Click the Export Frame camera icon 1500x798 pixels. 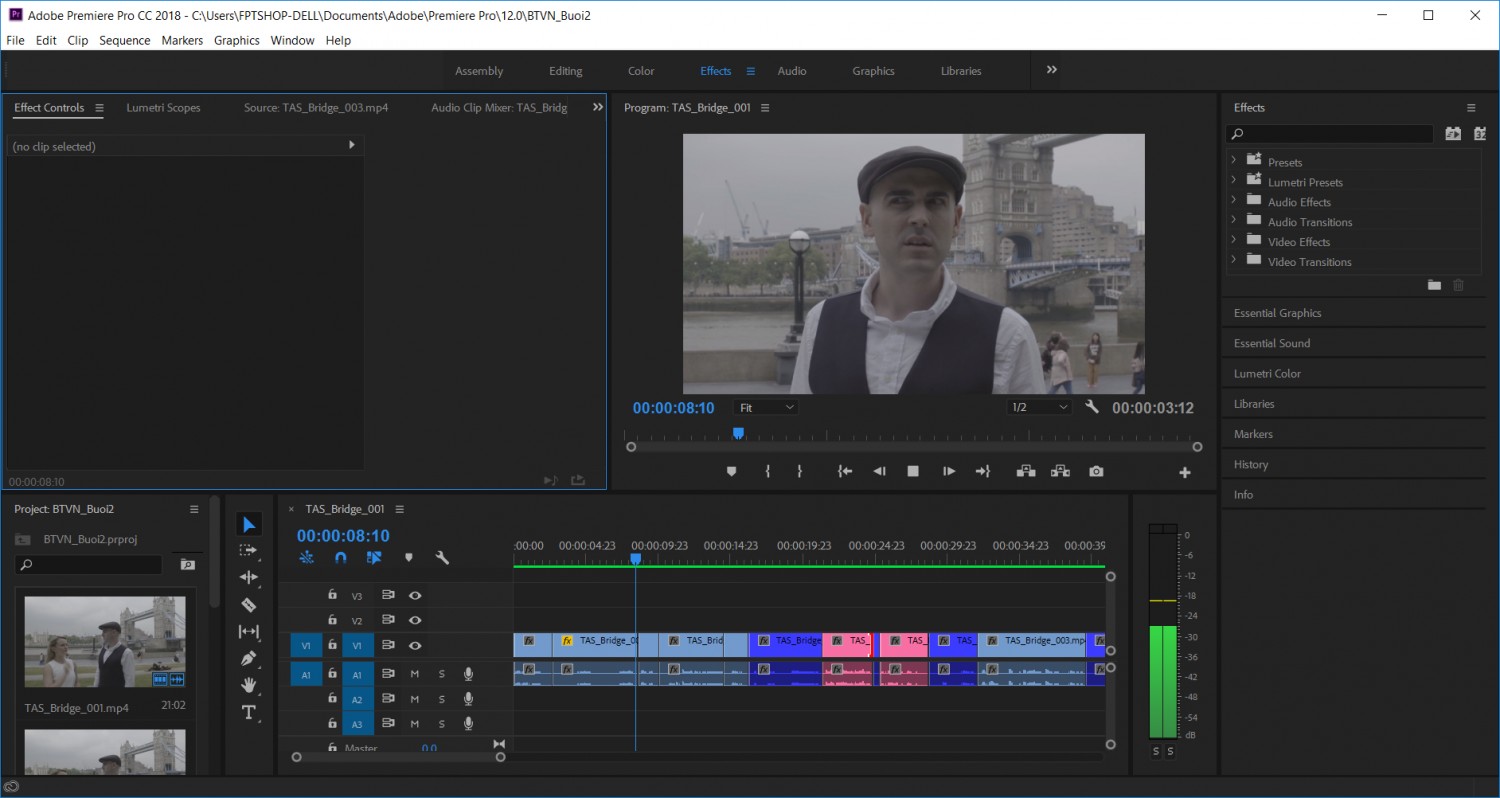[x=1096, y=471]
